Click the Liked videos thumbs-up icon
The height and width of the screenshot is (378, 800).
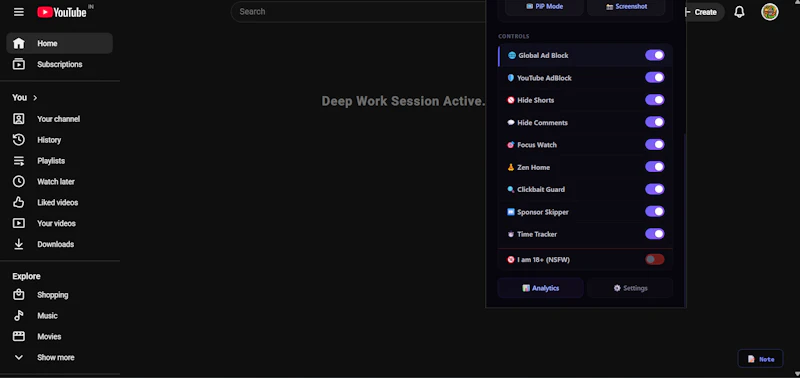click(19, 203)
